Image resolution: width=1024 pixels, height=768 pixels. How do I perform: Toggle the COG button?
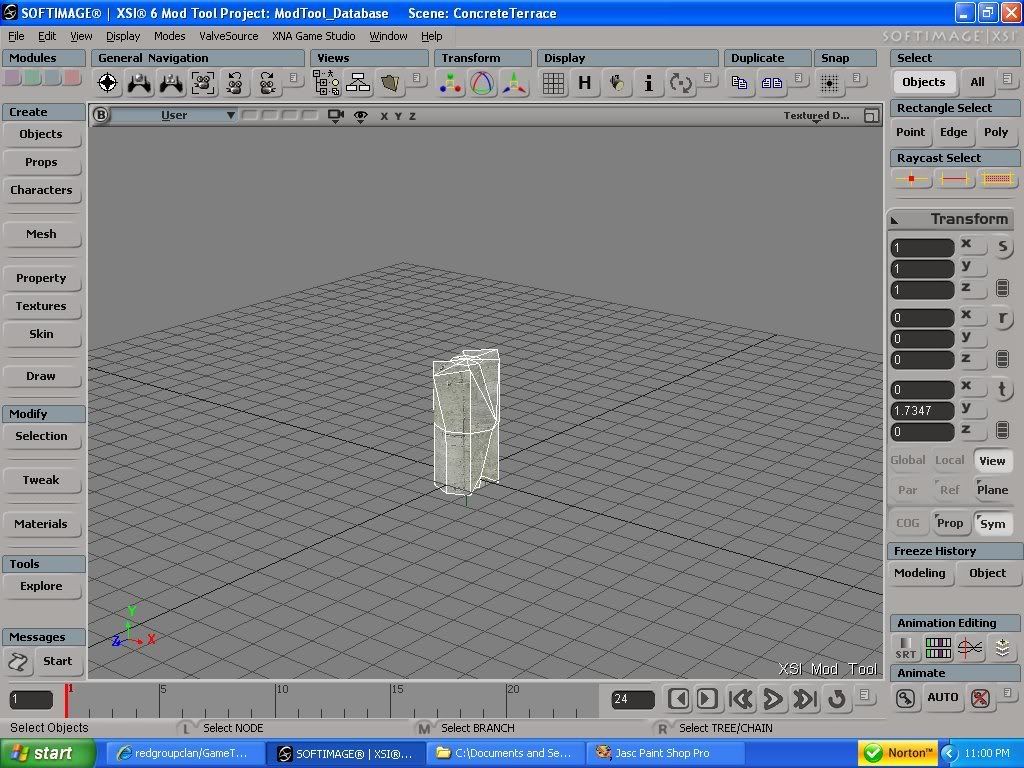click(908, 523)
